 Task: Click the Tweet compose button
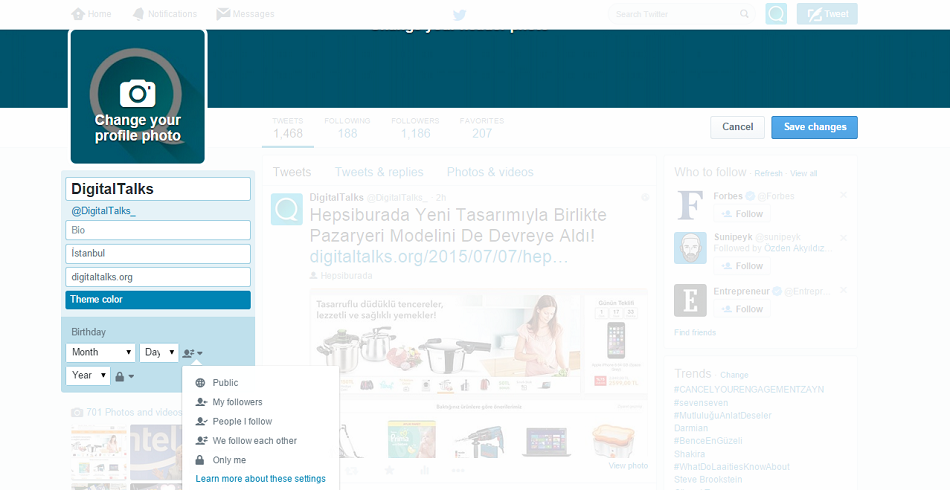point(827,14)
